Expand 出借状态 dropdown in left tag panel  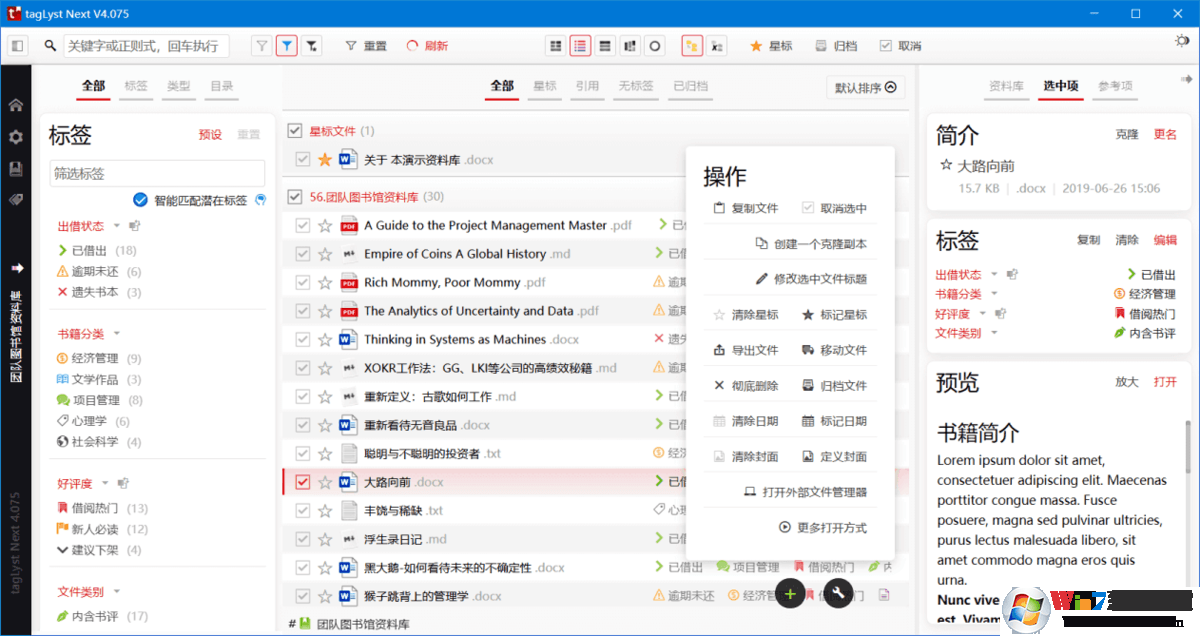point(116,226)
